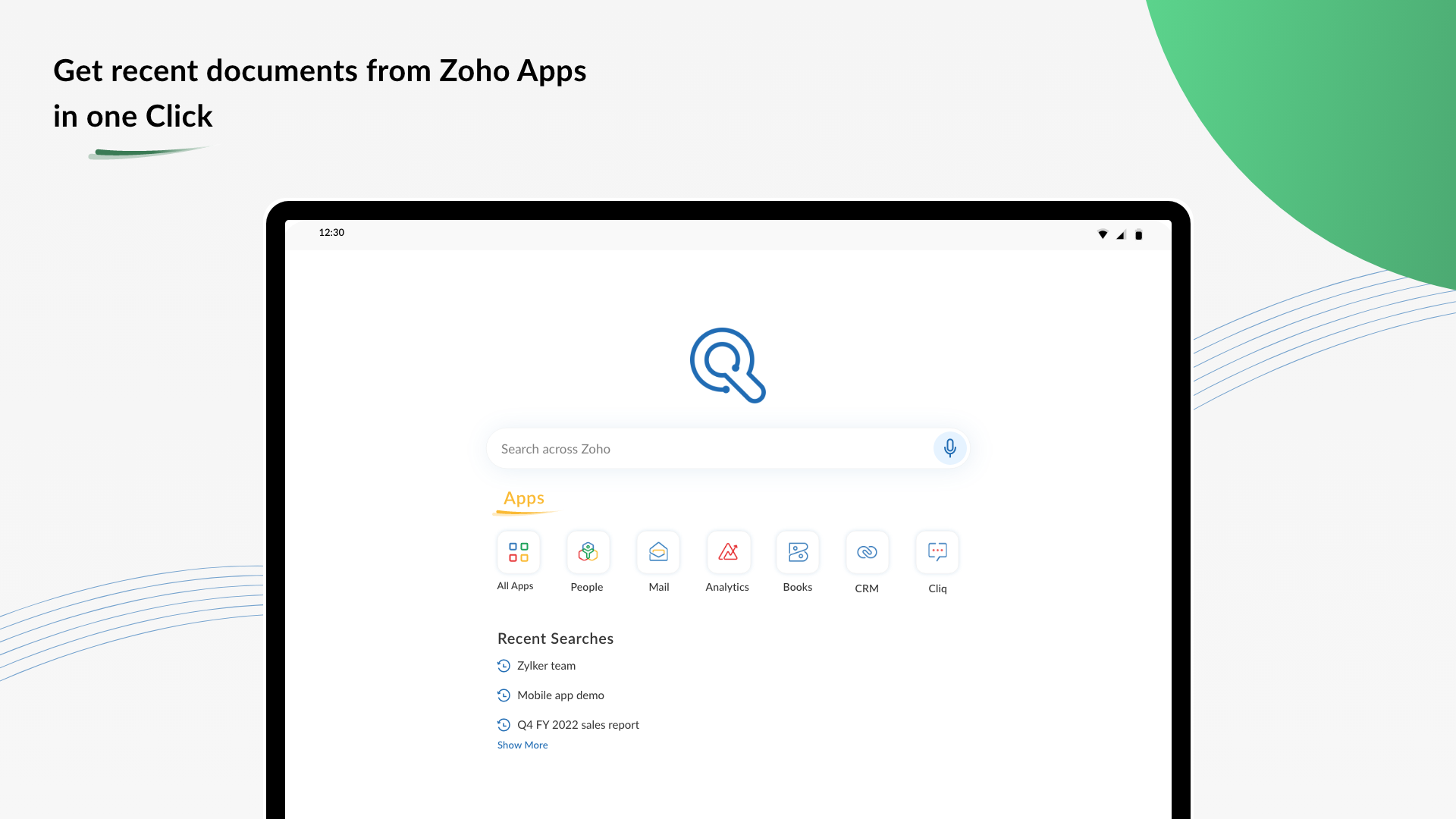This screenshot has height=819, width=1456.
Task: Click Show More under recent searches
Action: [x=522, y=745]
